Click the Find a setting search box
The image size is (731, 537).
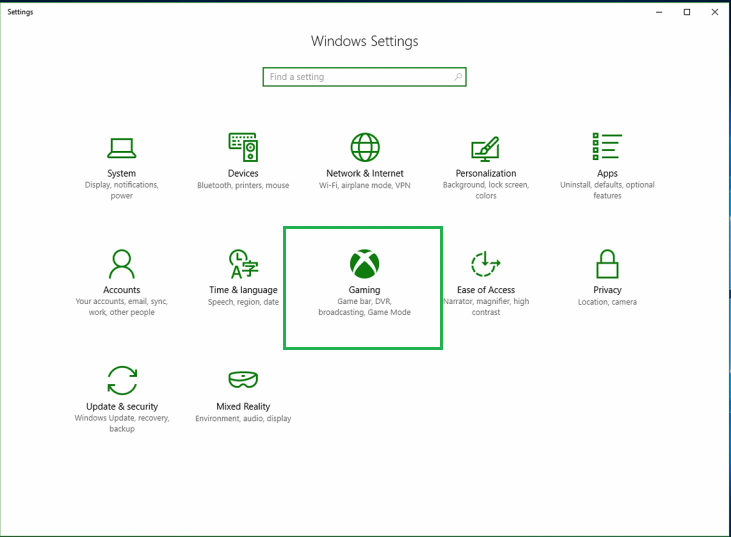pos(365,77)
